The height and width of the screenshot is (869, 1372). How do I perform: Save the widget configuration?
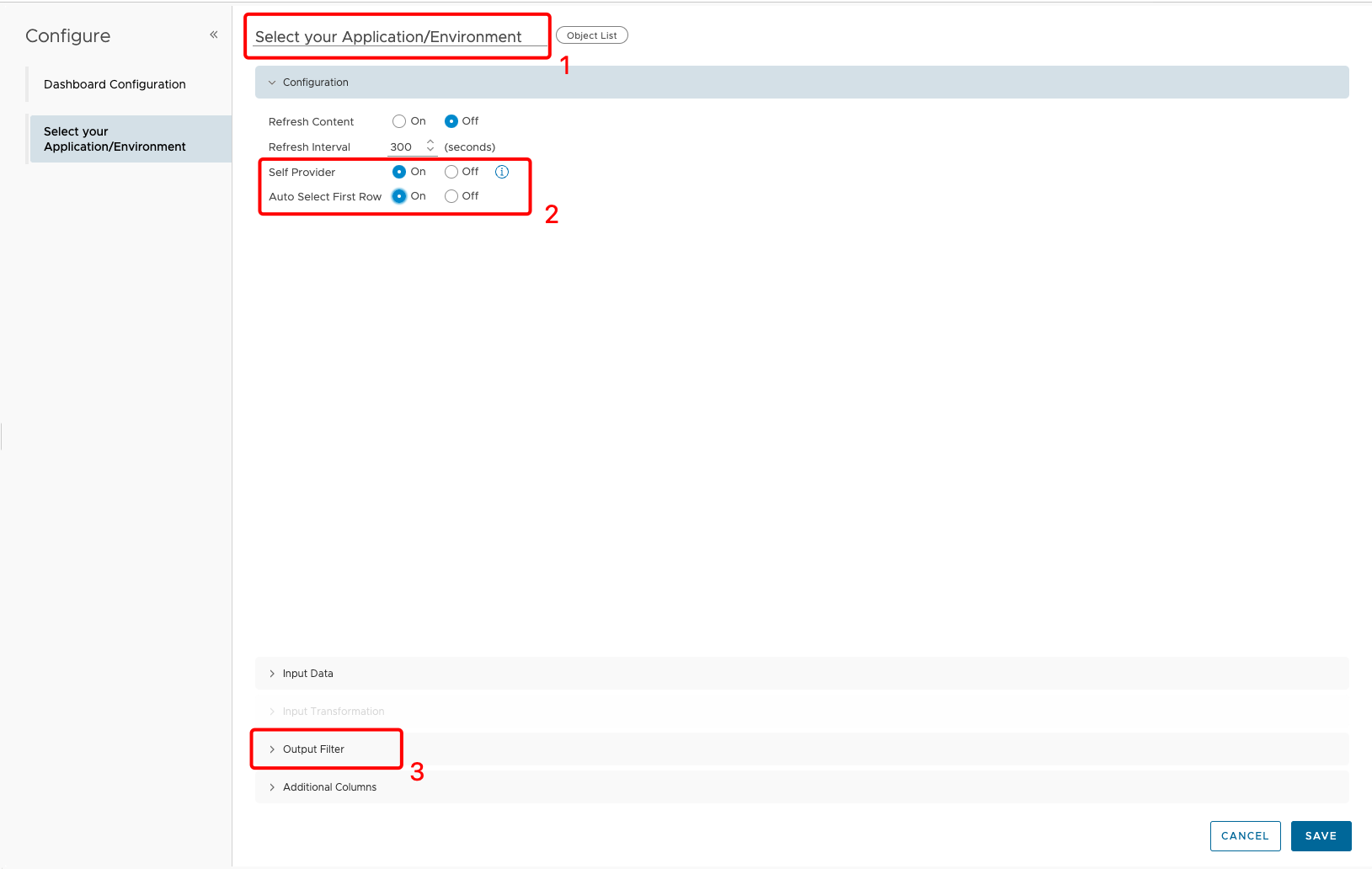(x=1321, y=835)
